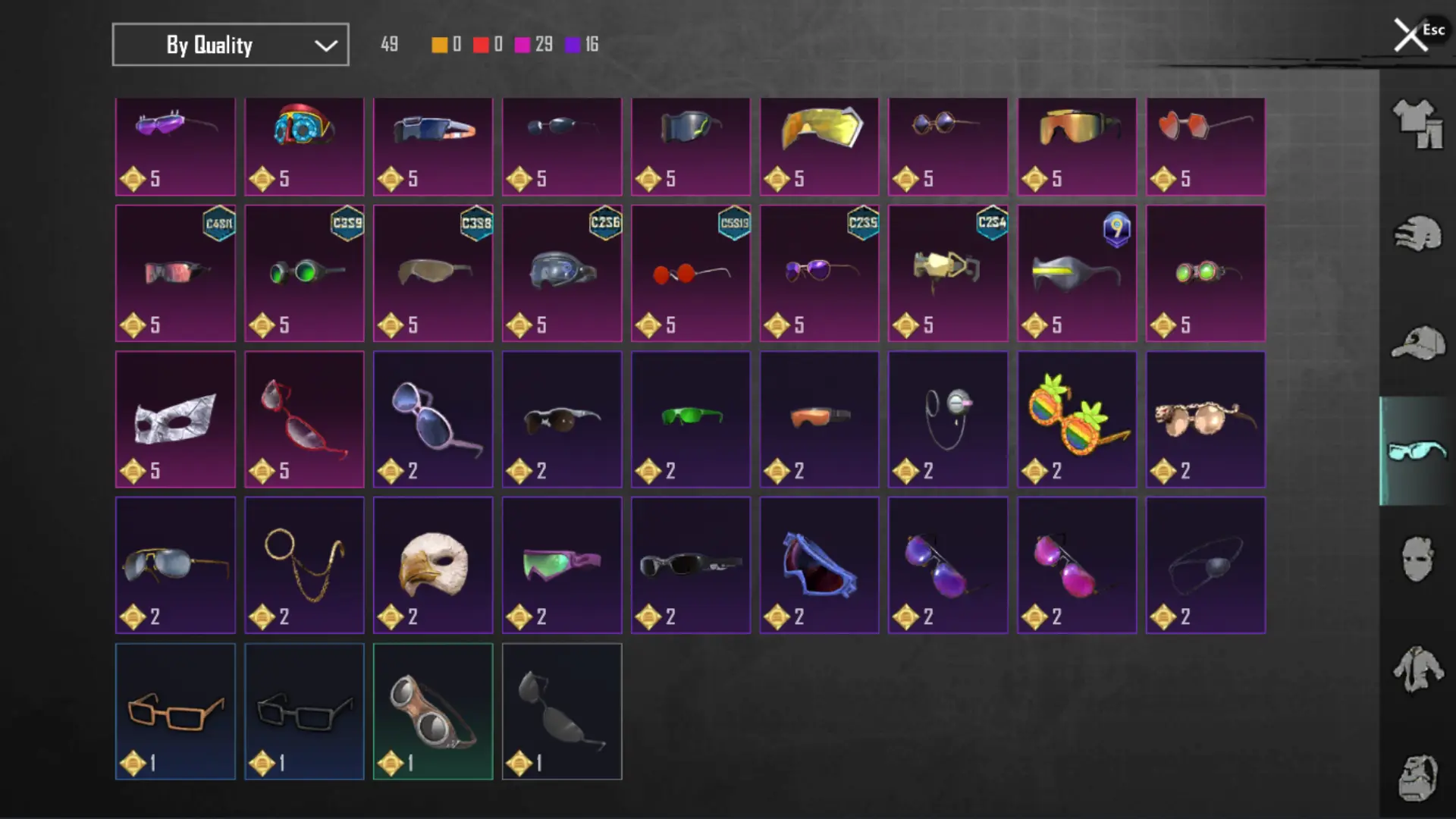Open the baseball cap category icon
The height and width of the screenshot is (819, 1456).
[x=1417, y=343]
